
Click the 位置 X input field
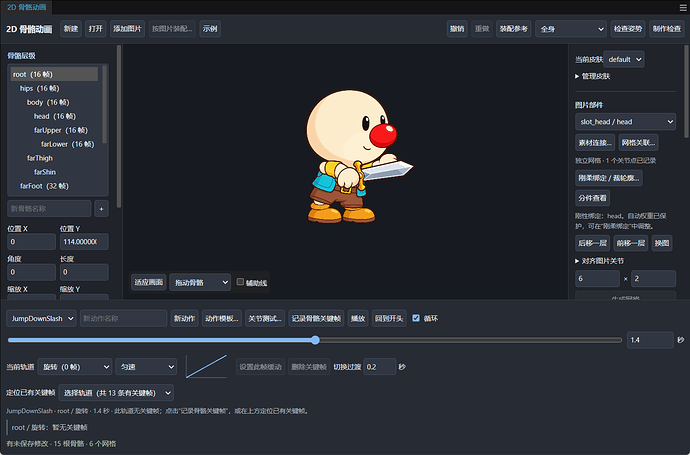(31, 242)
